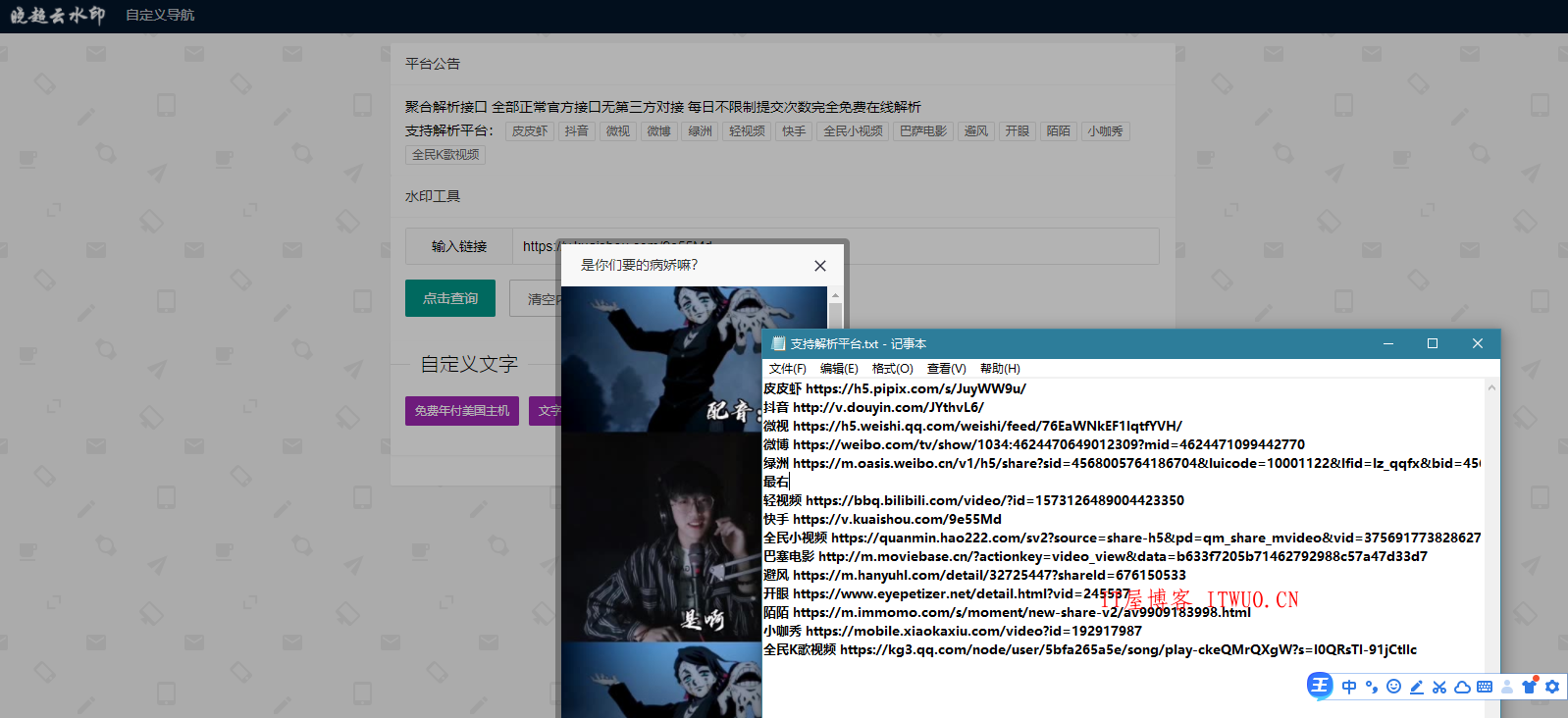Open the emoji smiley panel in IME bar

[1393, 687]
